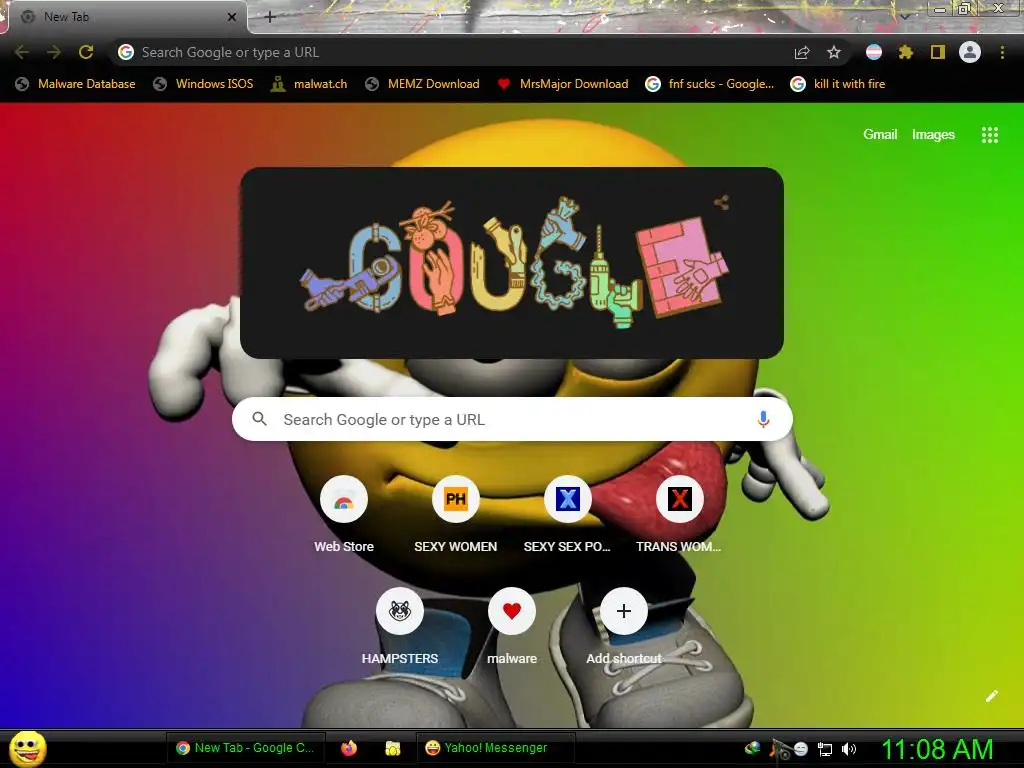This screenshot has width=1024, height=768.
Task: Open the Extensions puzzle piece menu
Action: coord(906,52)
